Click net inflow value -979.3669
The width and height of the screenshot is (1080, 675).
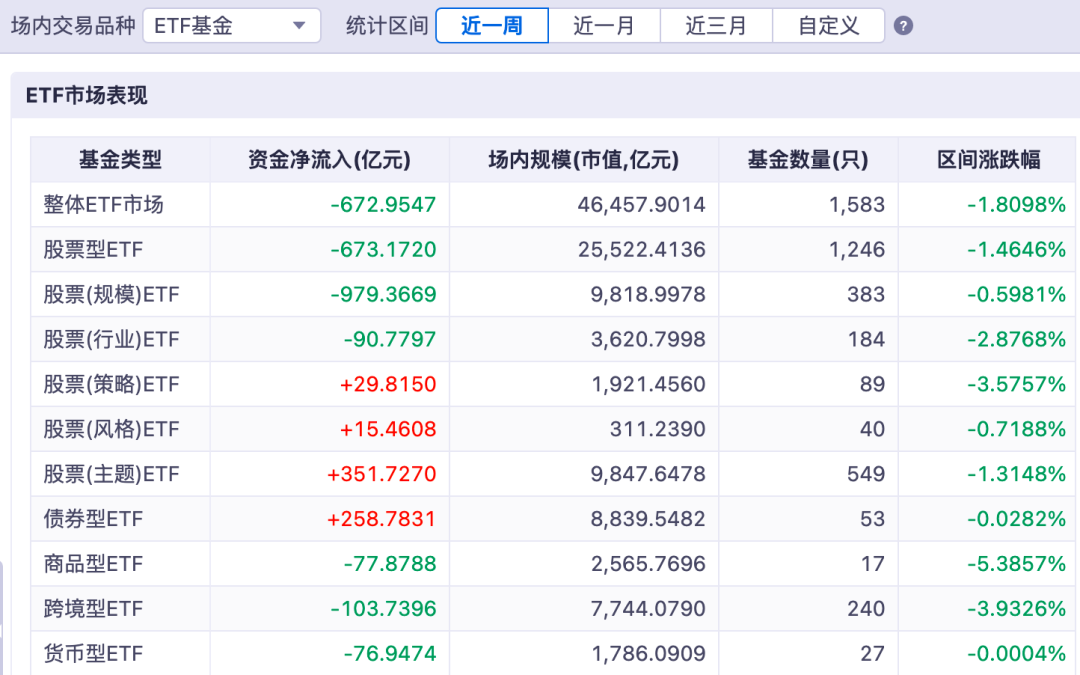pos(383,295)
